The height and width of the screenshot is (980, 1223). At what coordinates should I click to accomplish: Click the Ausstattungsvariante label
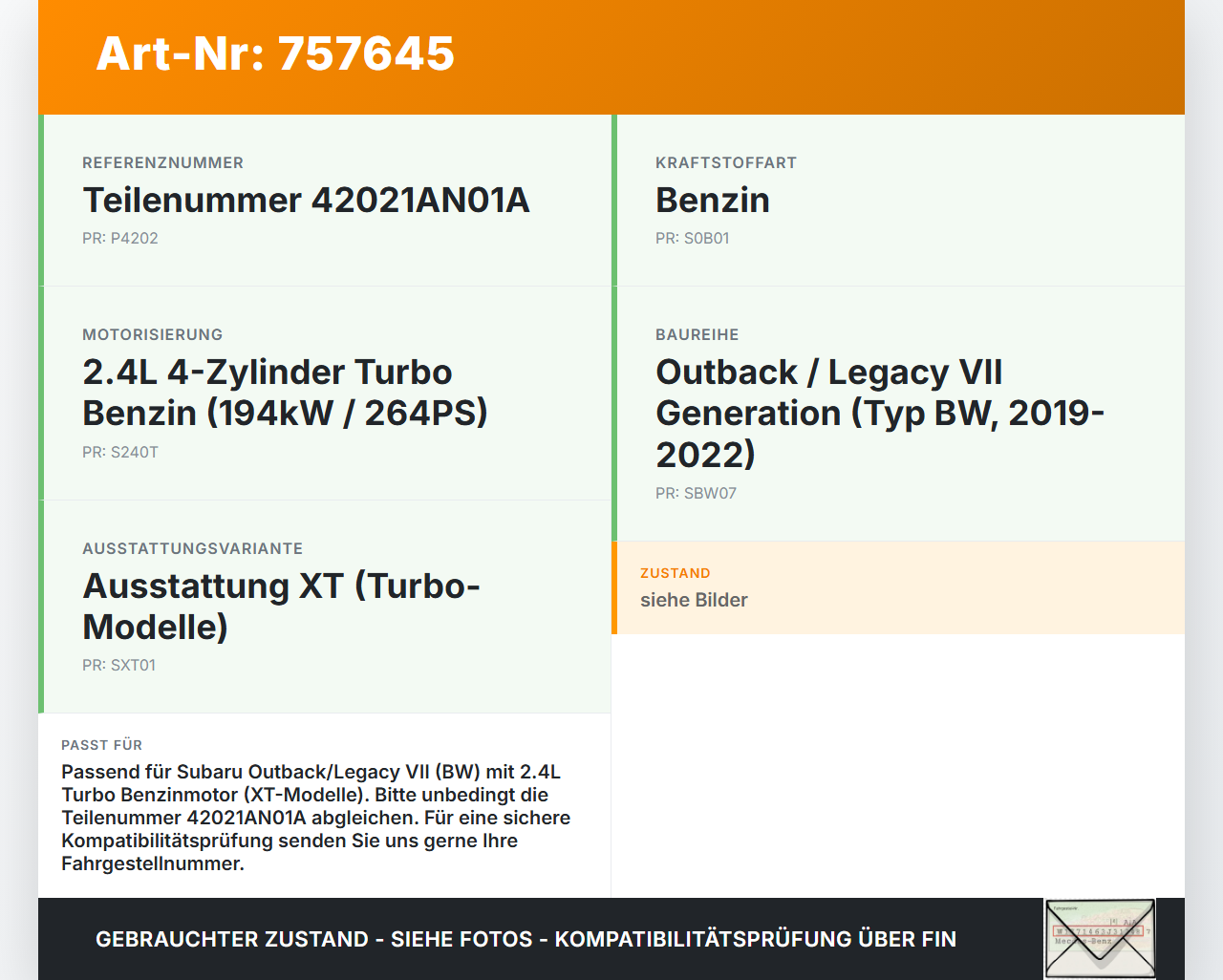point(192,548)
